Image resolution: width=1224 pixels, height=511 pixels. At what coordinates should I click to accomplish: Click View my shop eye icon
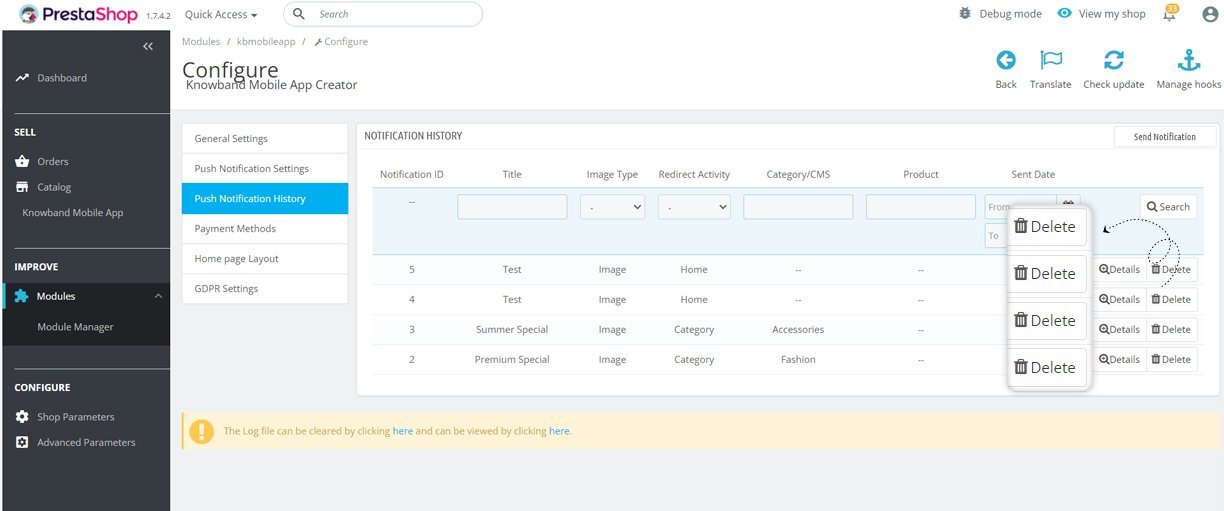pyautogui.click(x=1065, y=14)
